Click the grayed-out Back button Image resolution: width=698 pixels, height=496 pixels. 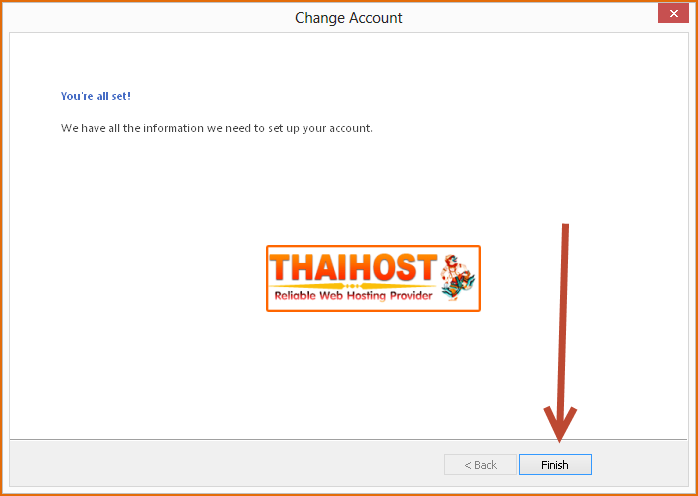click(x=480, y=465)
